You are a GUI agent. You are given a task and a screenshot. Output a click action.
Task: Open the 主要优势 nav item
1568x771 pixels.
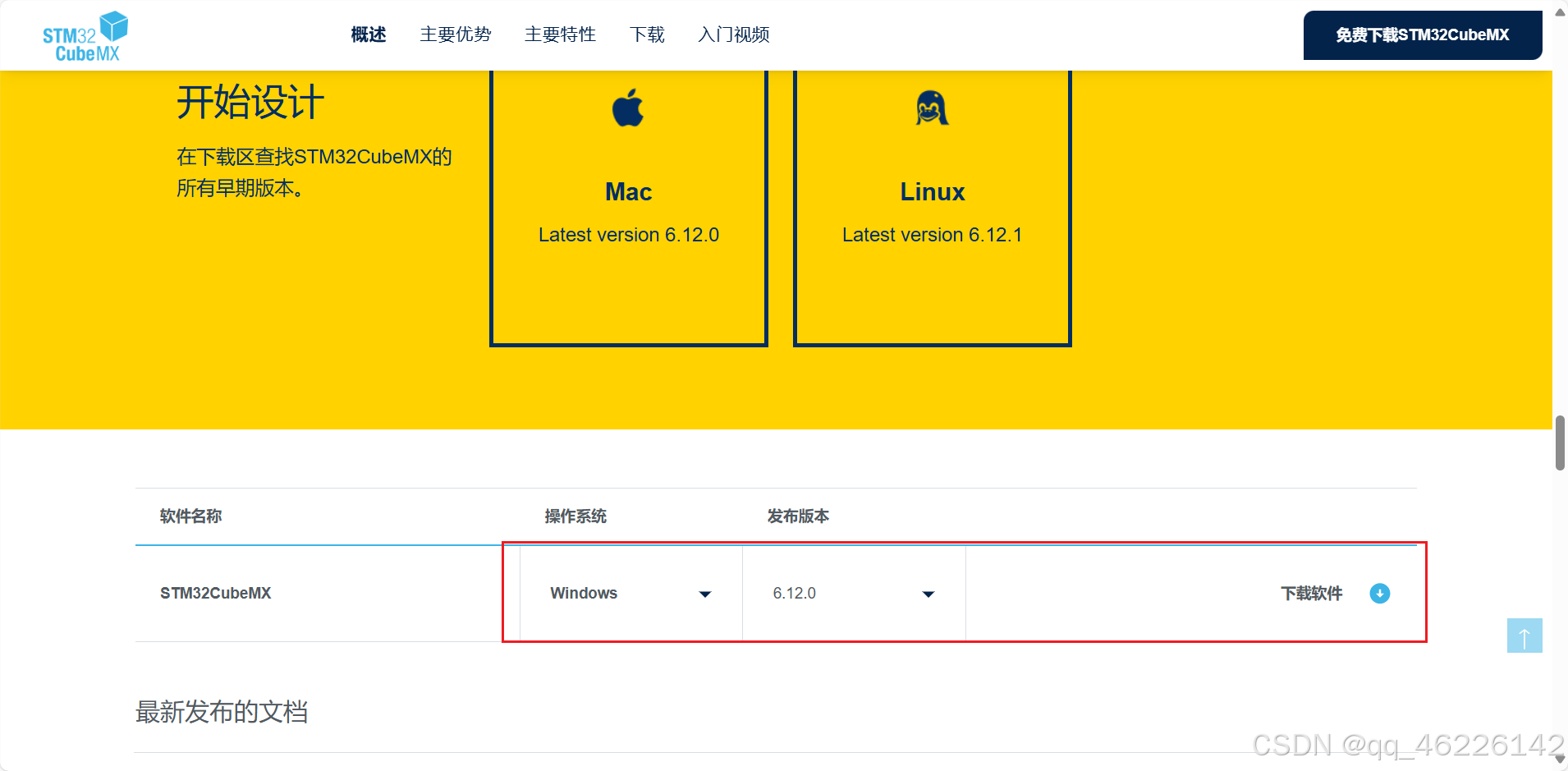click(456, 34)
